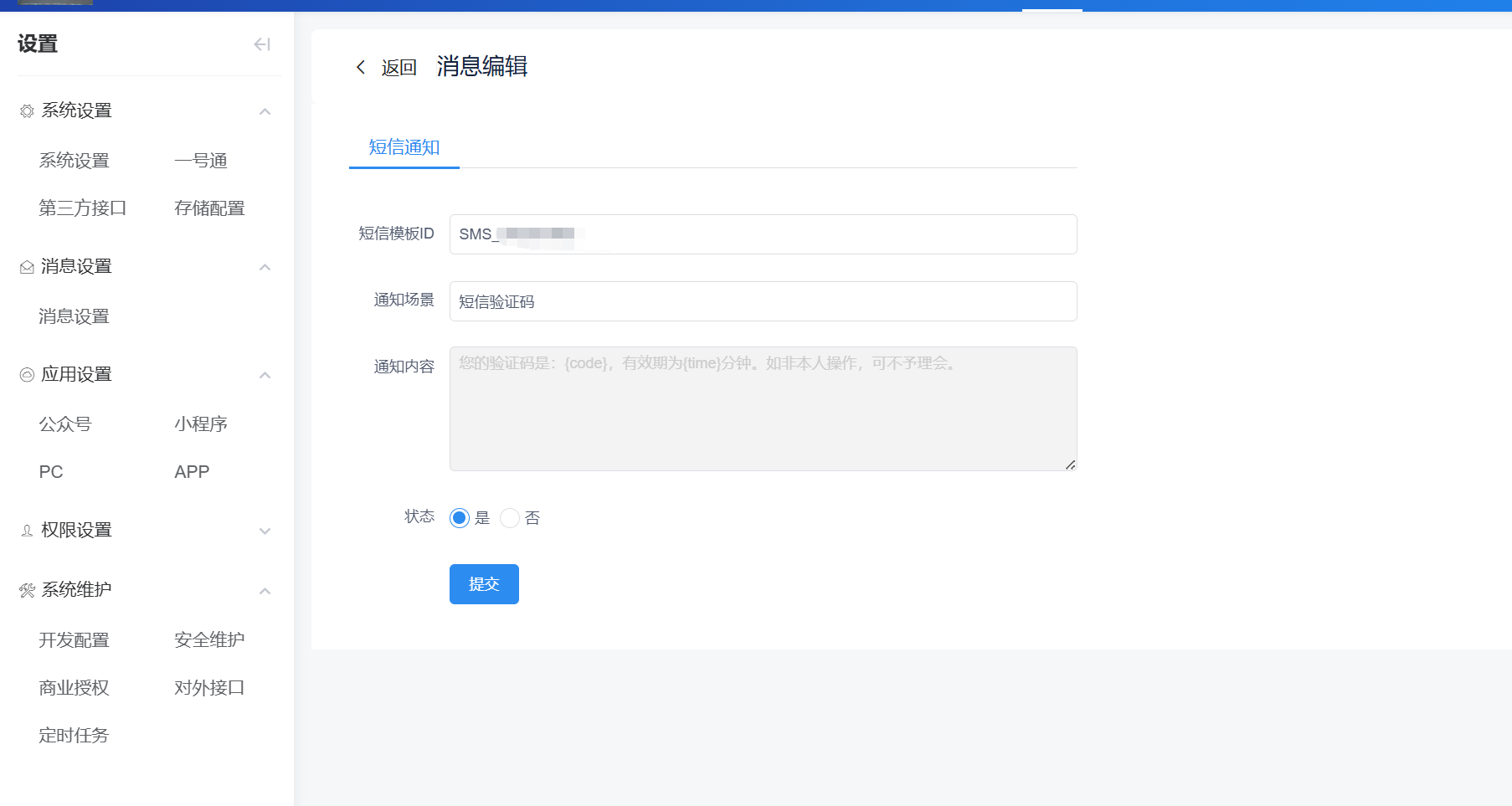
Task: Collapse the sidebar with the arrow icon
Action: tap(261, 44)
